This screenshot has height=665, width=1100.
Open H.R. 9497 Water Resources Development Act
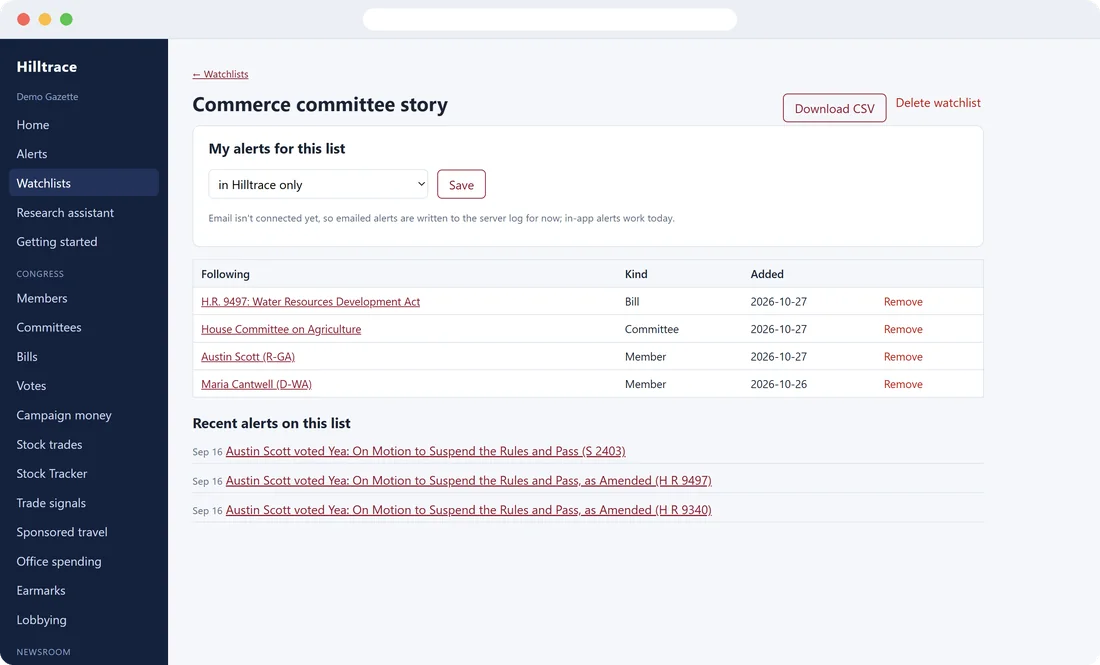pos(310,302)
